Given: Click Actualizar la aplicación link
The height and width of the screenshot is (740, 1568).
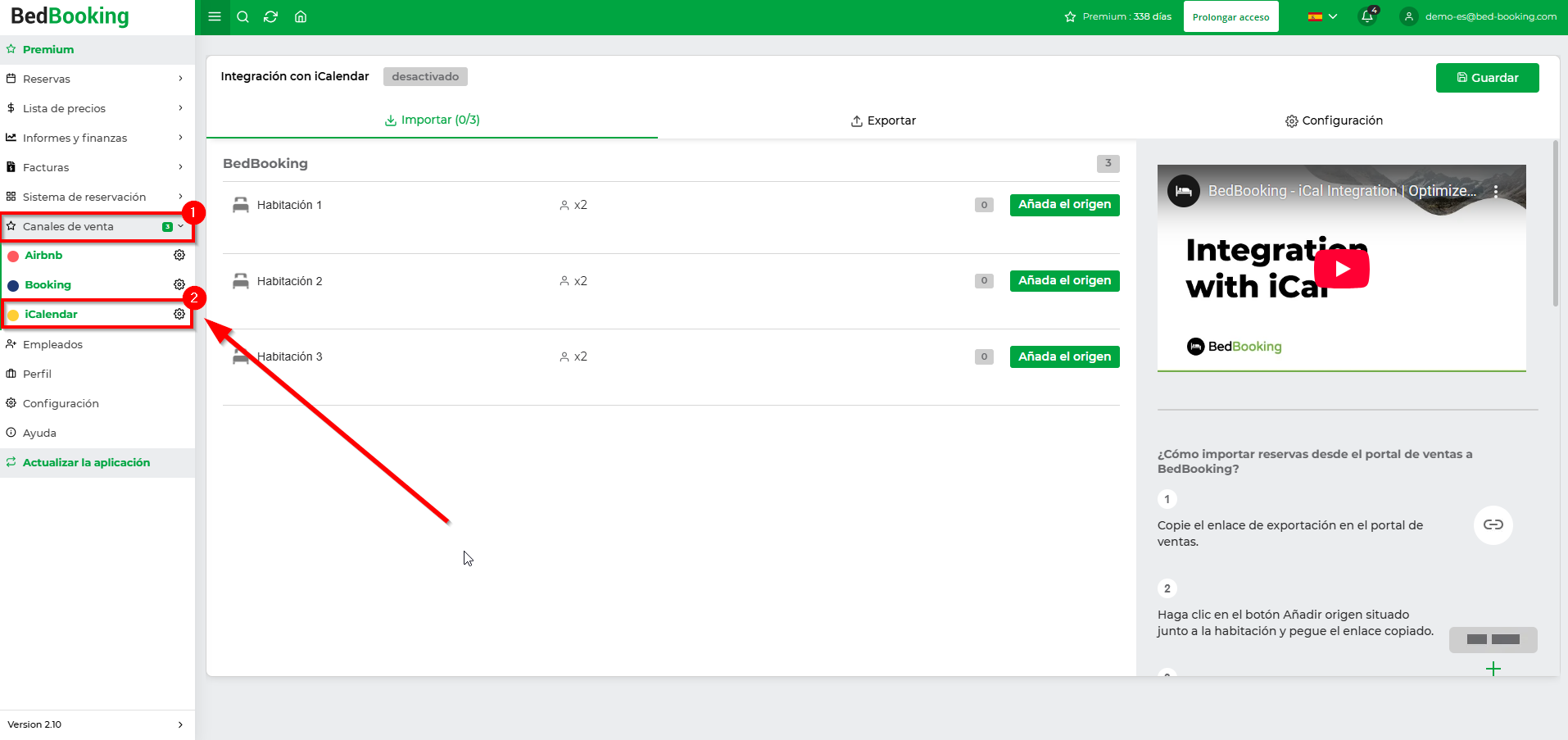Looking at the screenshot, I should (x=86, y=462).
